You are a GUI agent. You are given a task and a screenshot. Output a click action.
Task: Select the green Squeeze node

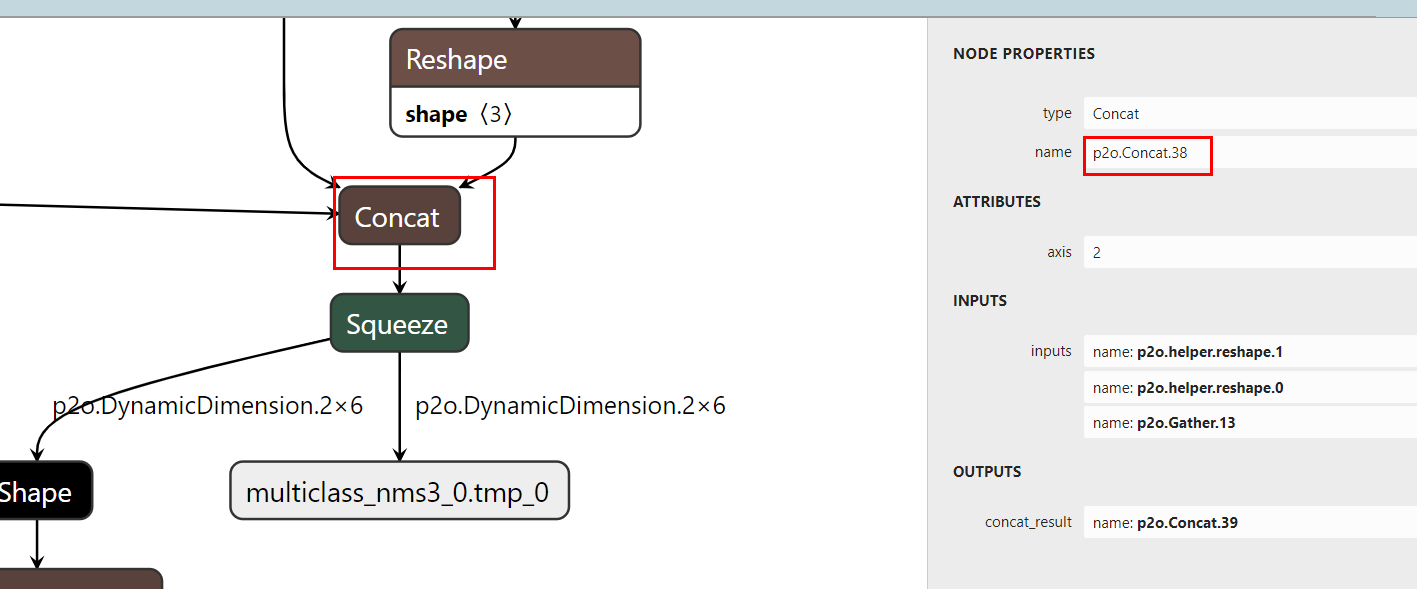click(399, 324)
